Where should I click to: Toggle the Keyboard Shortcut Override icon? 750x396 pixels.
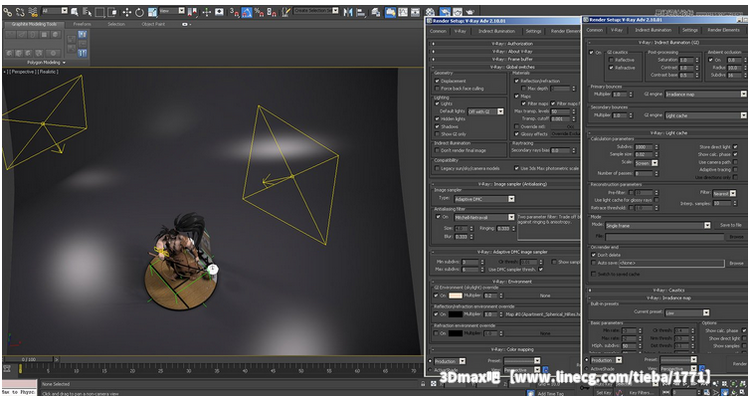click(x=219, y=12)
